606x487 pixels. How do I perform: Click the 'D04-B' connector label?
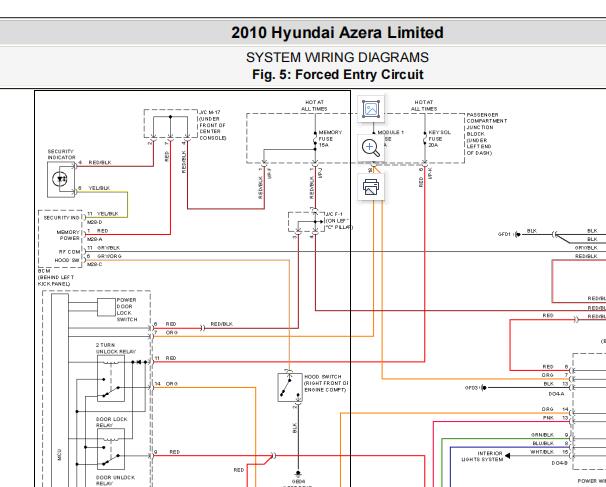point(559,463)
